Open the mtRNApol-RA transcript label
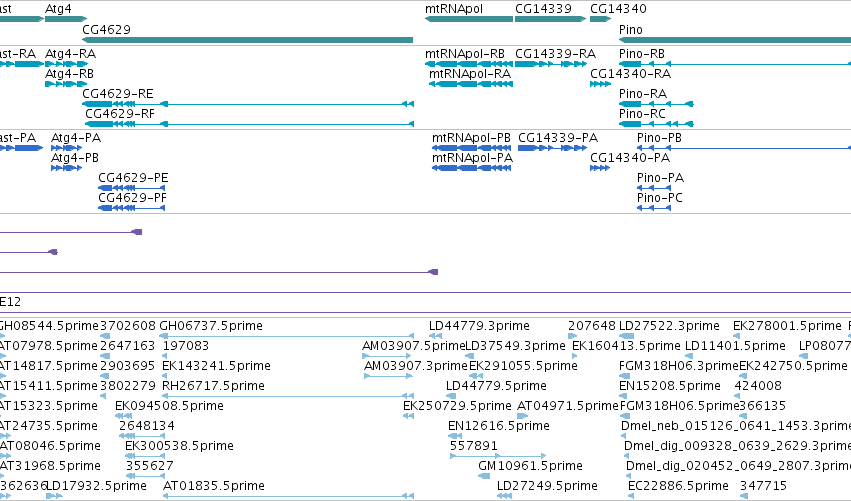This screenshot has width=851, height=501. click(470, 74)
